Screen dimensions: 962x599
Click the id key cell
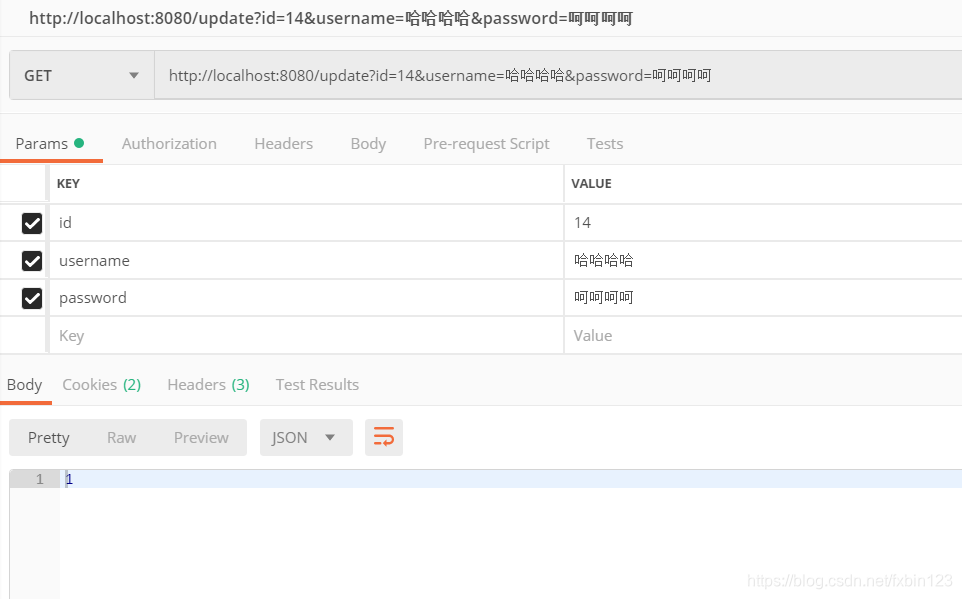(306, 223)
